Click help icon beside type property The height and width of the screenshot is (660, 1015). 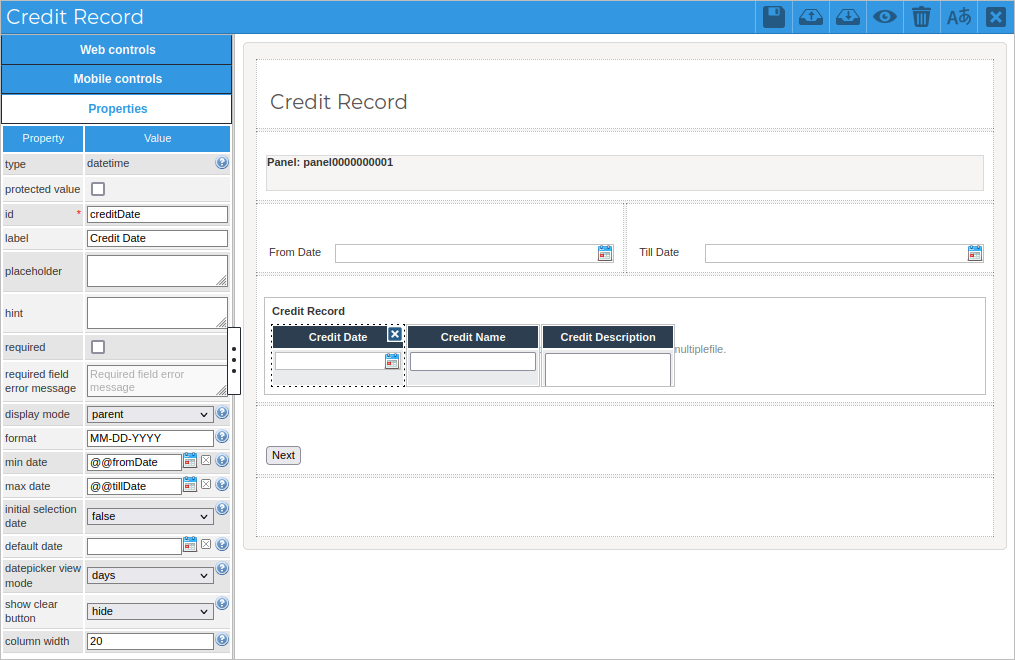tap(222, 163)
